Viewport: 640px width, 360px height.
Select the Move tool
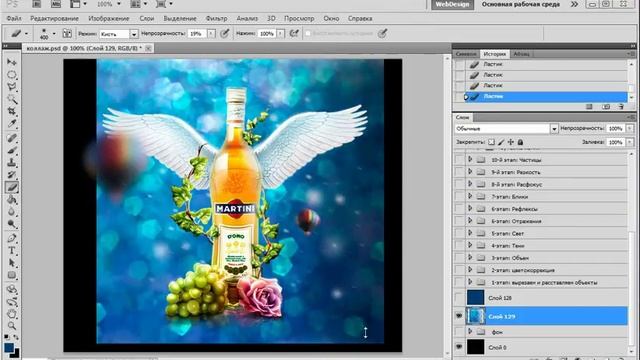11,62
